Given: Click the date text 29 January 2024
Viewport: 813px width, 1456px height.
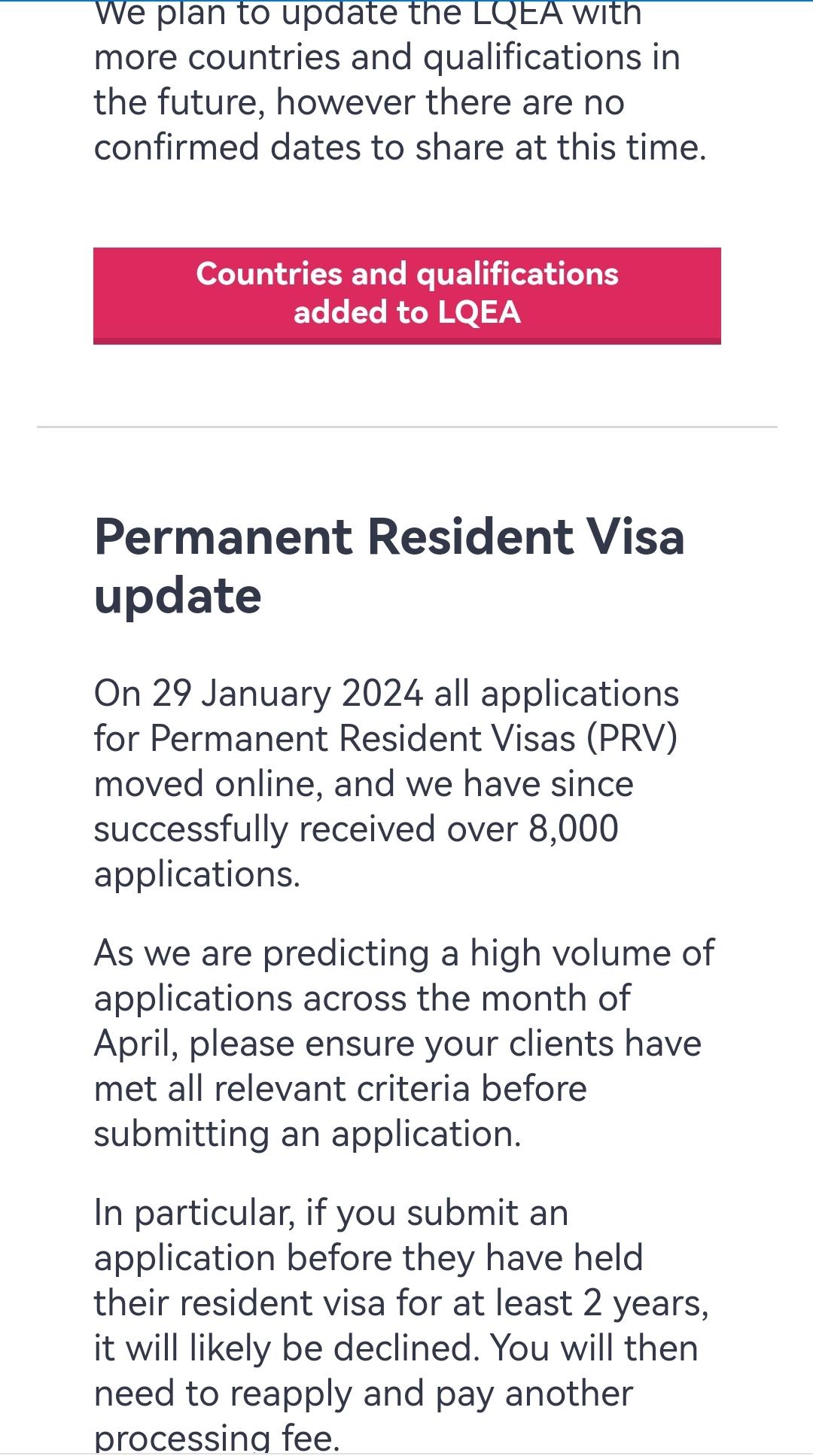Looking at the screenshot, I should click(287, 694).
